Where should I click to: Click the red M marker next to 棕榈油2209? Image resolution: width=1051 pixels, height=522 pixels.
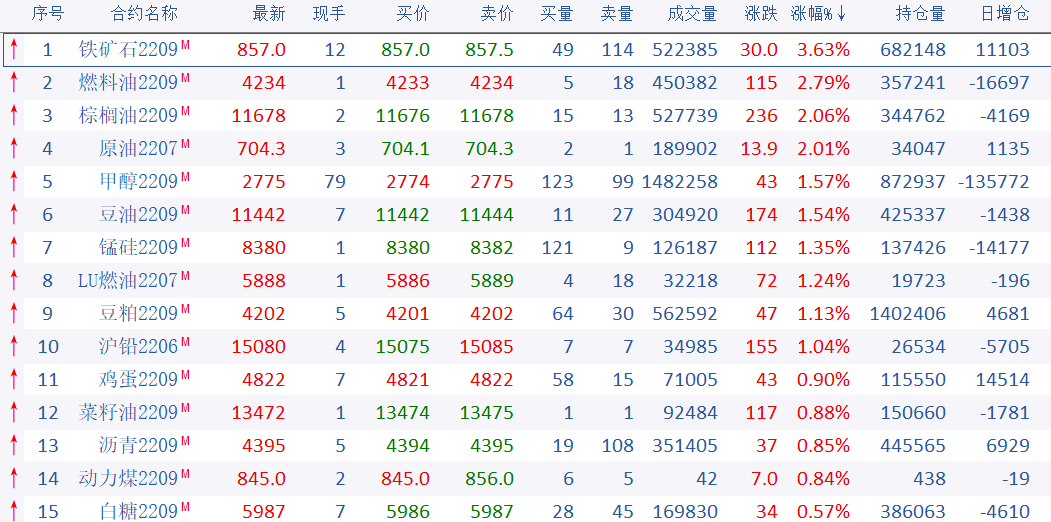pyautogui.click(x=185, y=111)
